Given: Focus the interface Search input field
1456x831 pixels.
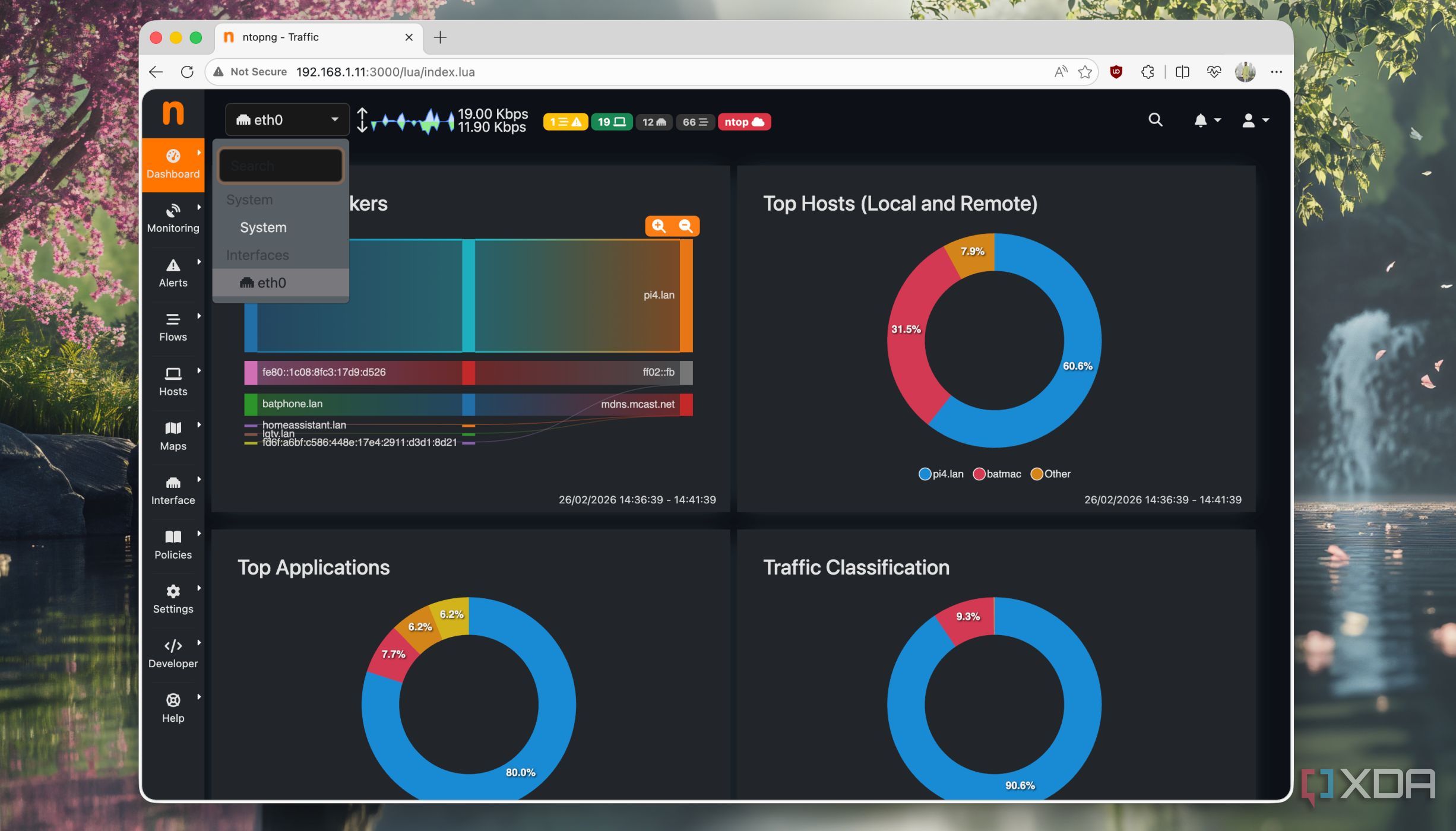Looking at the screenshot, I should (x=281, y=166).
